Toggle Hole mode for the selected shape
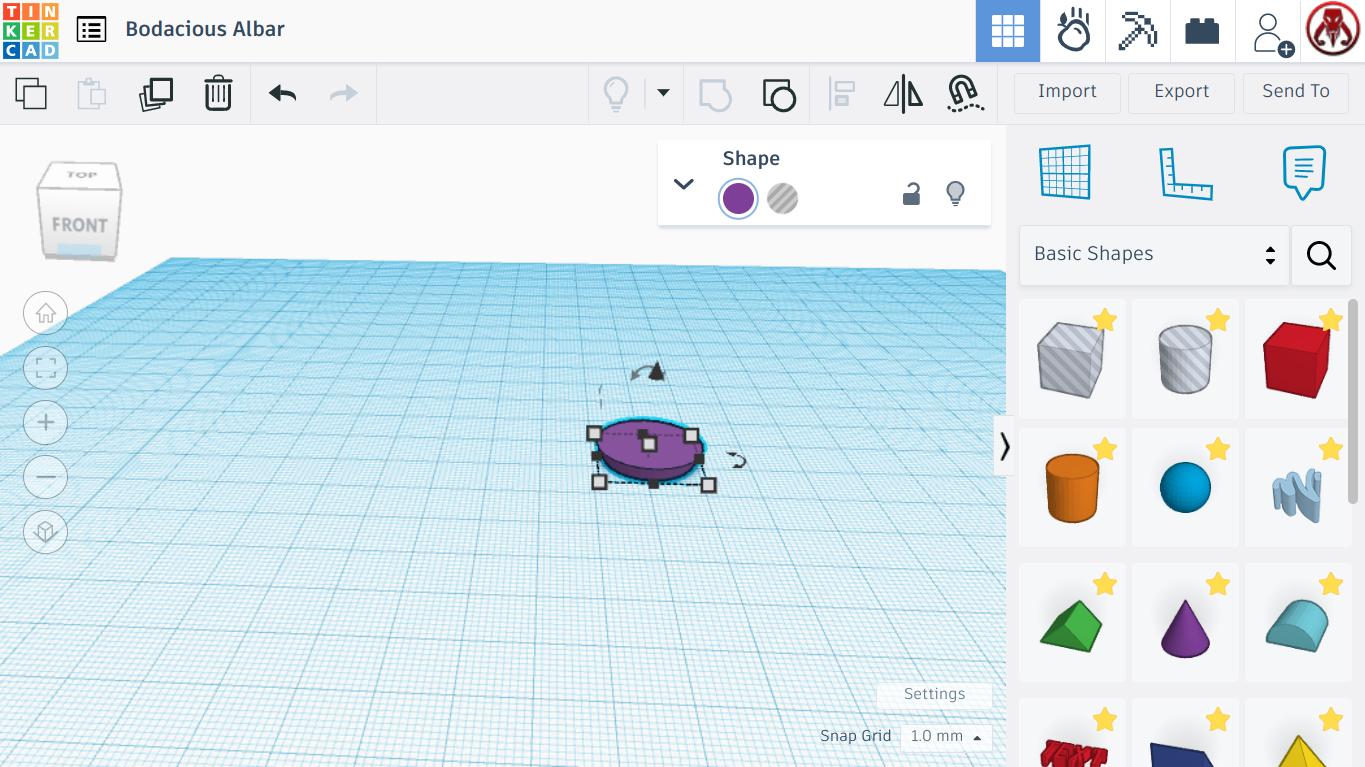The width and height of the screenshot is (1365, 767). coord(783,198)
